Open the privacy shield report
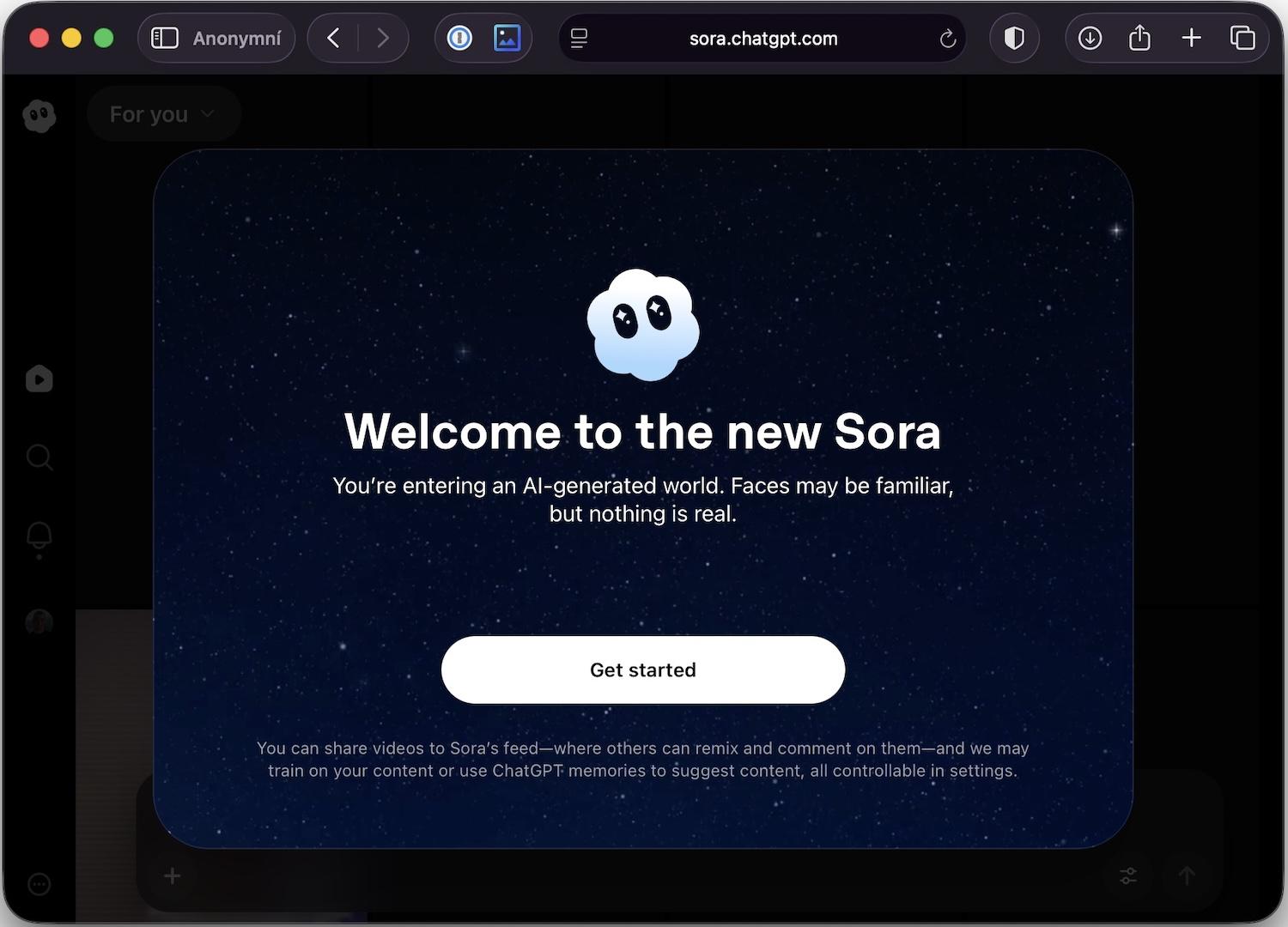This screenshot has height=927, width=1288. (x=1014, y=39)
